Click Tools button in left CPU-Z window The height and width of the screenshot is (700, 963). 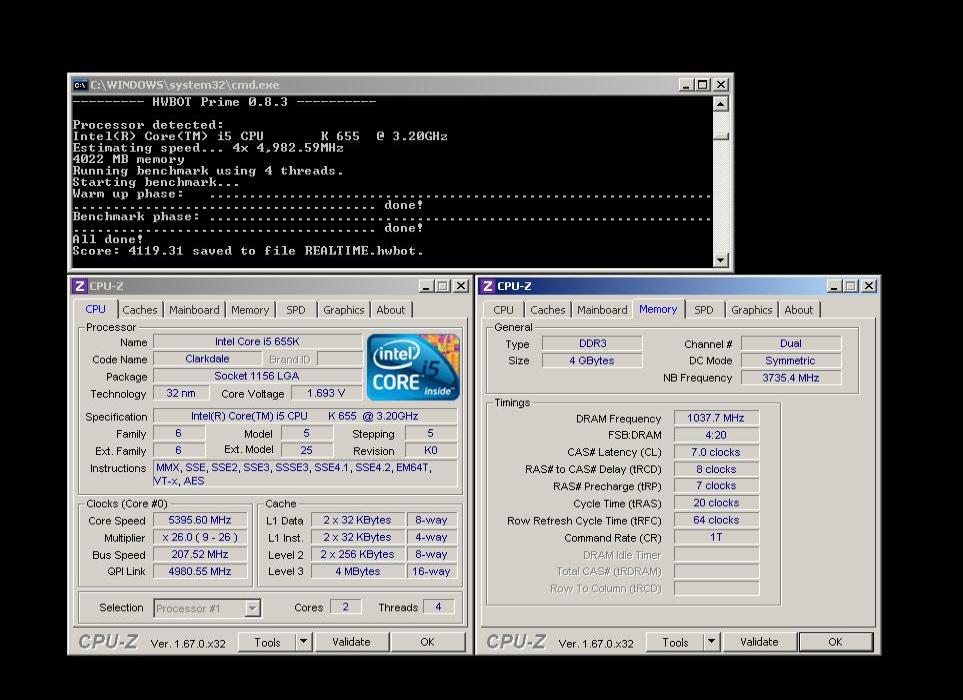[x=267, y=642]
